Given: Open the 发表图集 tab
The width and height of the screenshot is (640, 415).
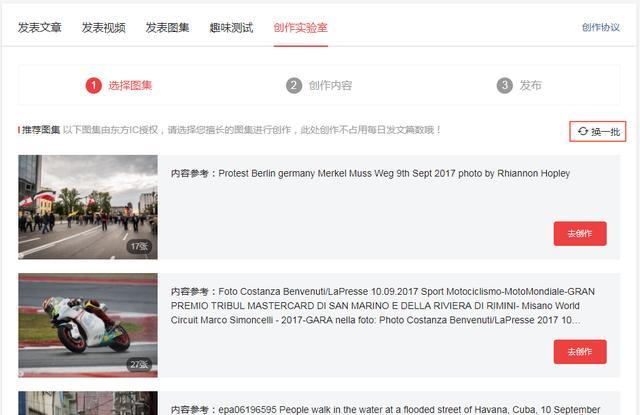Looking at the screenshot, I should coord(167,28).
